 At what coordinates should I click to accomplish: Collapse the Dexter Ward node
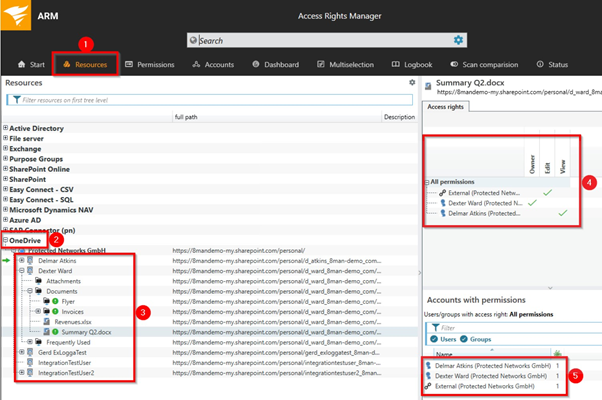22,271
